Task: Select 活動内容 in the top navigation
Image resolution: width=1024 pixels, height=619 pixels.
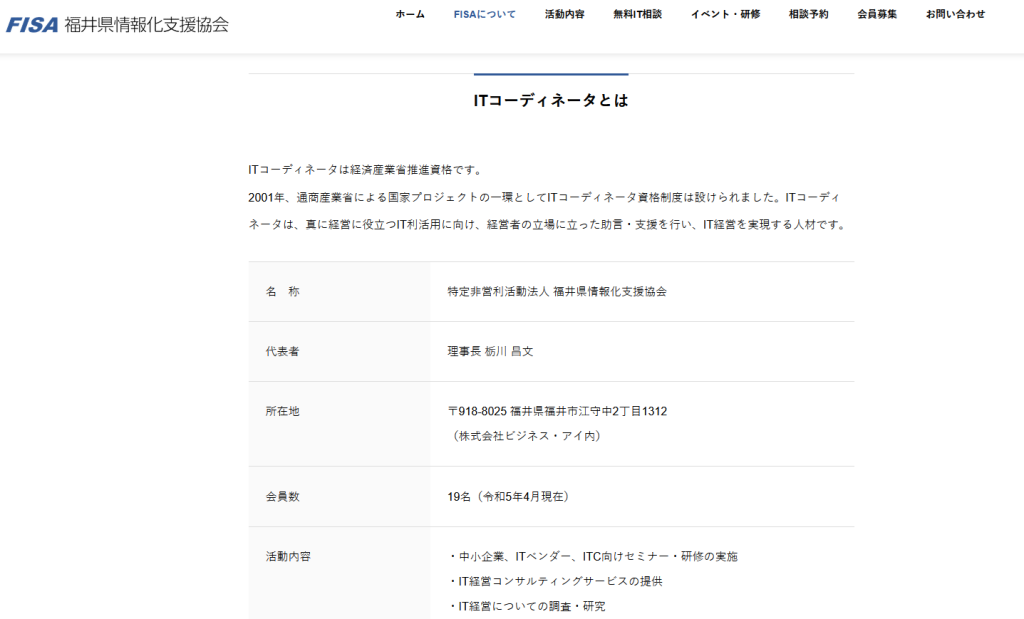Action: click(x=564, y=14)
